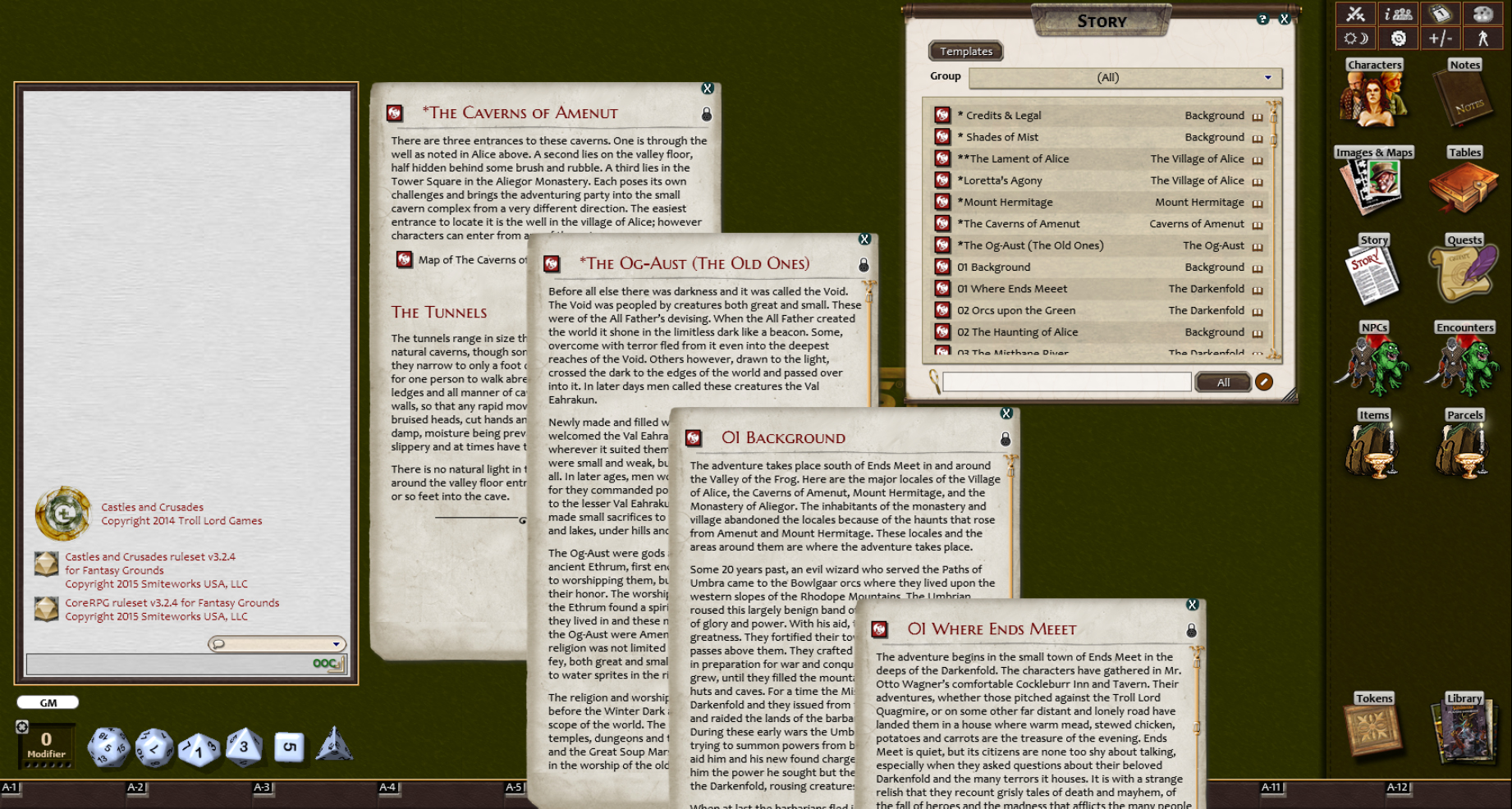Open the NPCs sidebar panel

point(1373,365)
